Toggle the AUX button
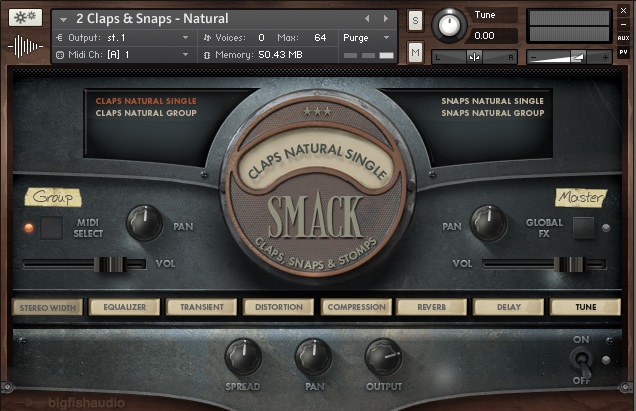 (623, 38)
